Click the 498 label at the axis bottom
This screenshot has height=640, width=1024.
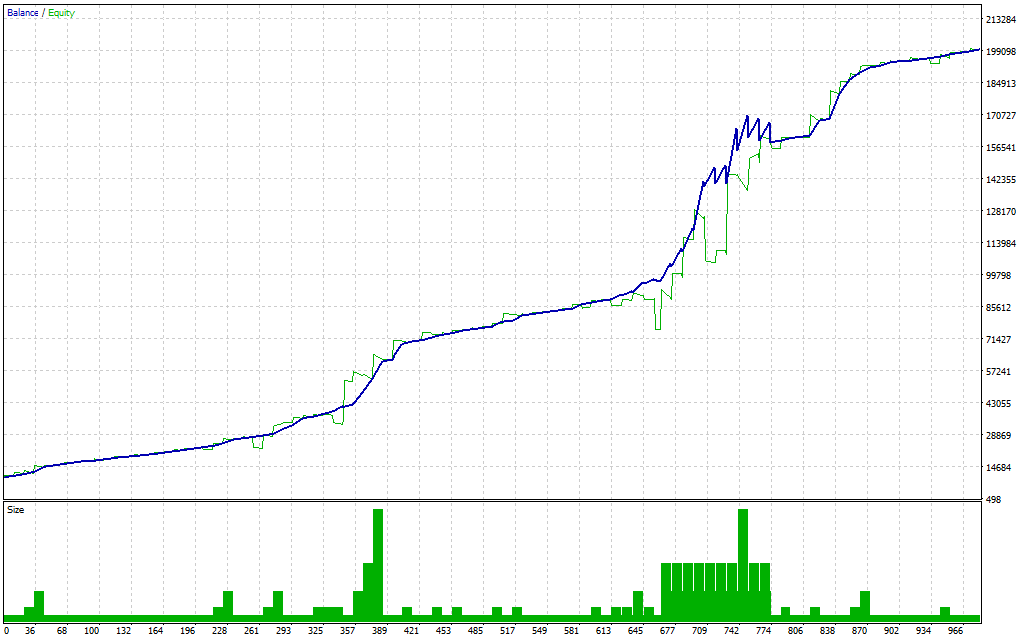pos(994,500)
